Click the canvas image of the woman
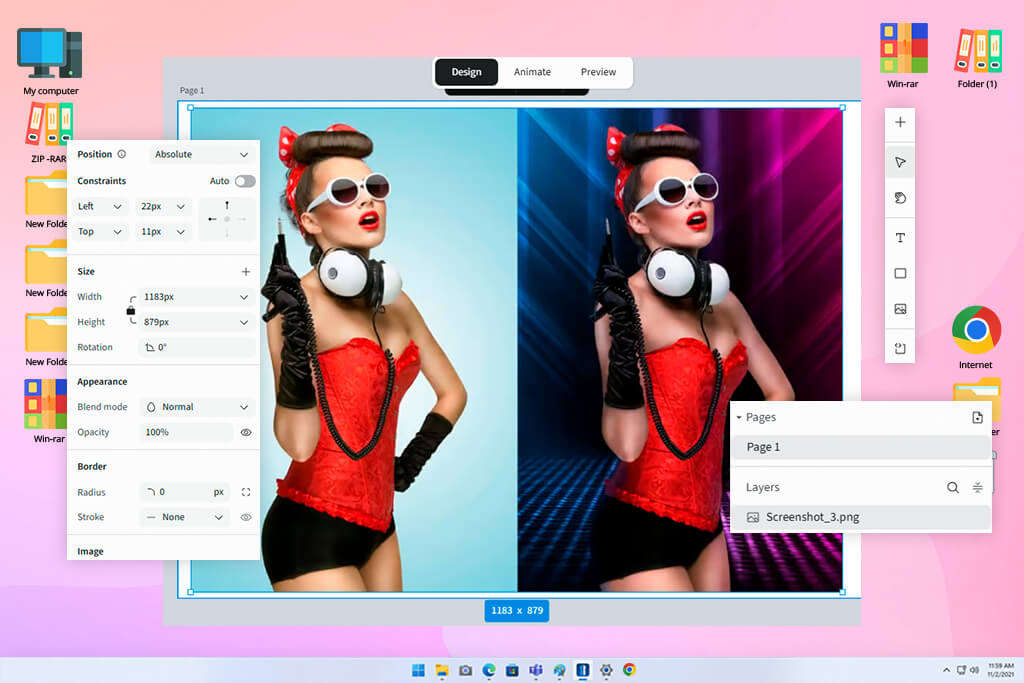This screenshot has height=683, width=1024. [517, 350]
